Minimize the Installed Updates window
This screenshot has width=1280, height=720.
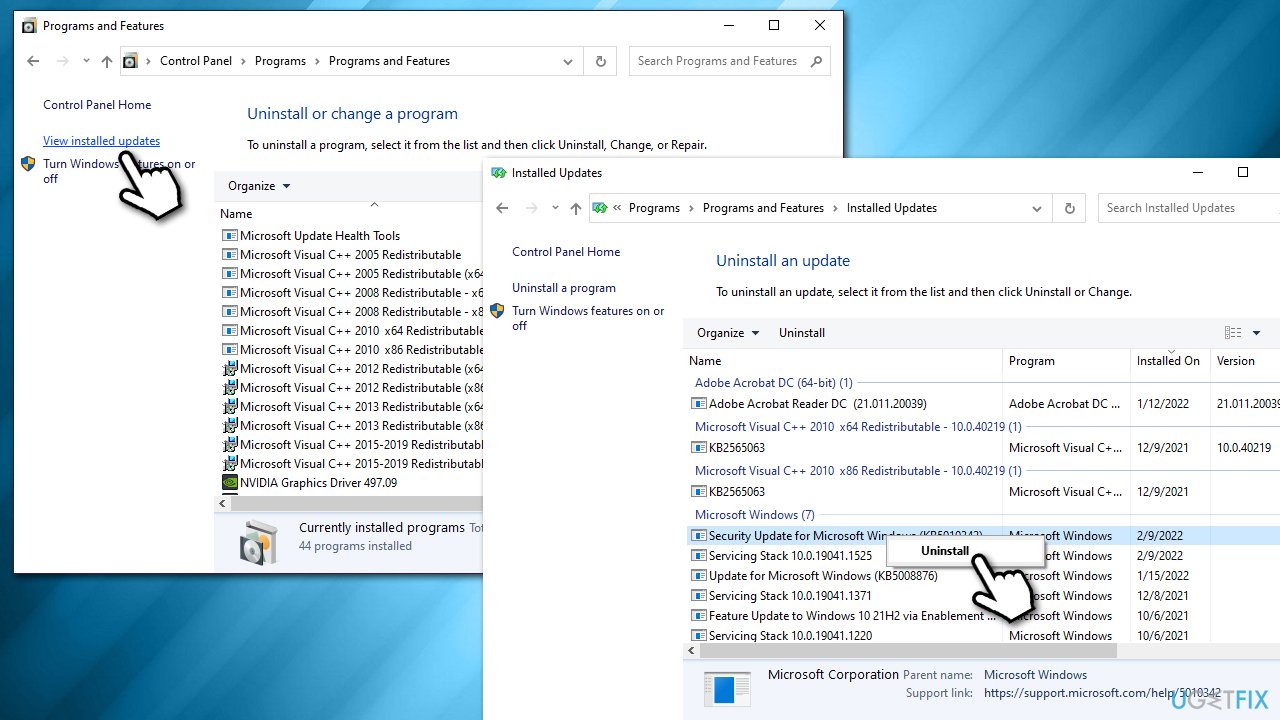[1197, 172]
